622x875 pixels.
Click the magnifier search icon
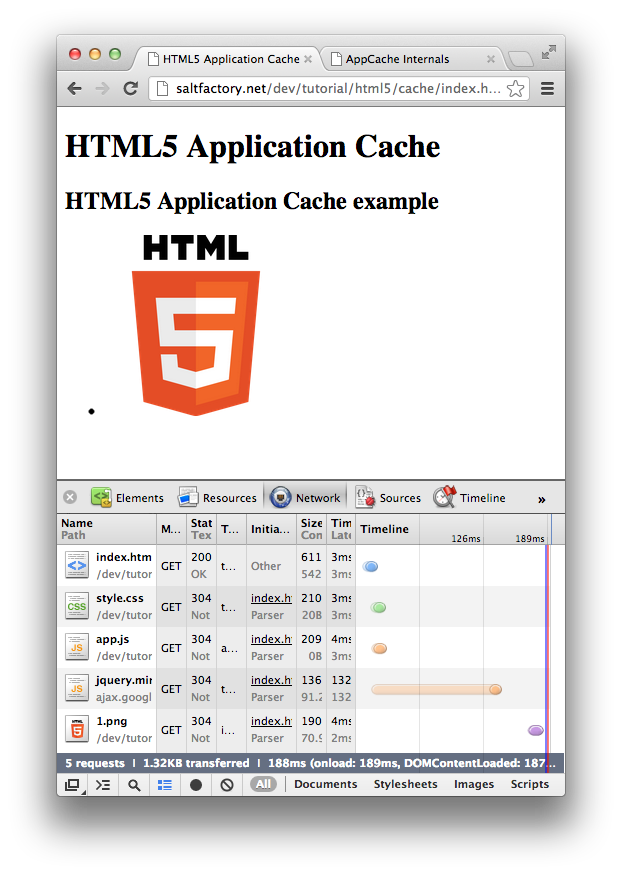click(134, 785)
